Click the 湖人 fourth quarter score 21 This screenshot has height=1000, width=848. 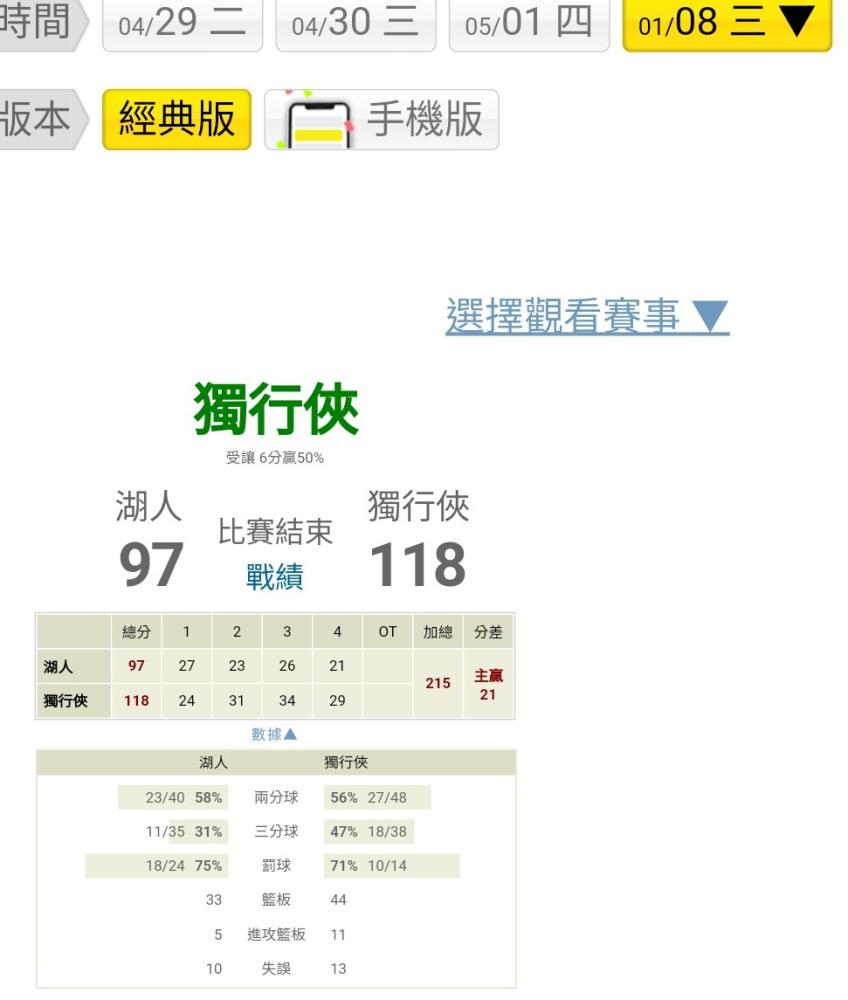[x=337, y=666]
